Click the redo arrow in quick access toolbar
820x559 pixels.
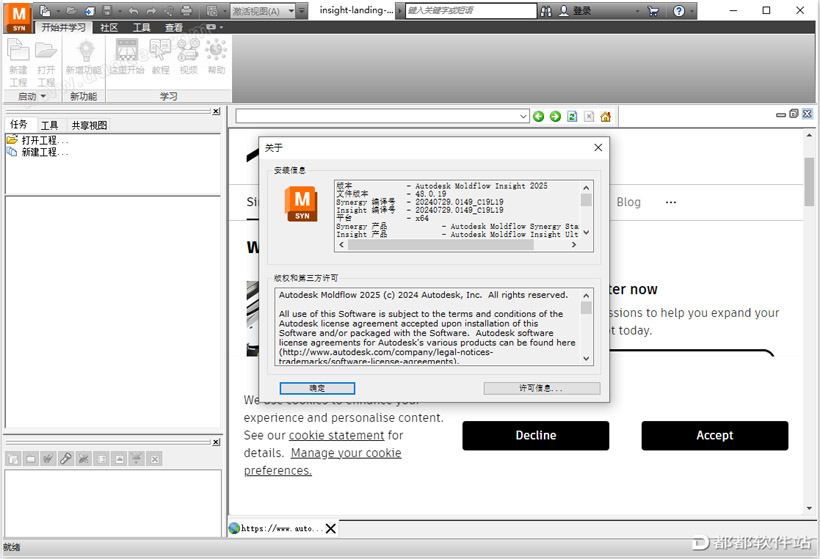tap(151, 11)
